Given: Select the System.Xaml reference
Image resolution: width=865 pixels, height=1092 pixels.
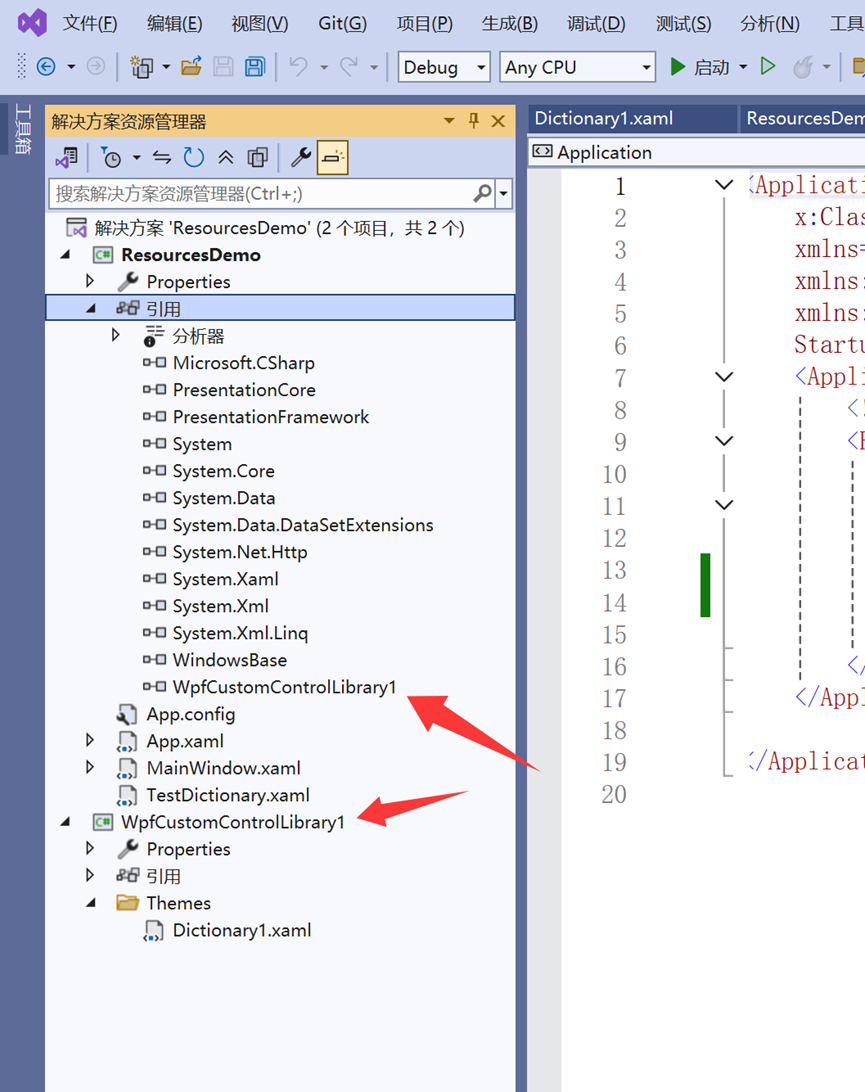Looking at the screenshot, I should pos(225,579).
